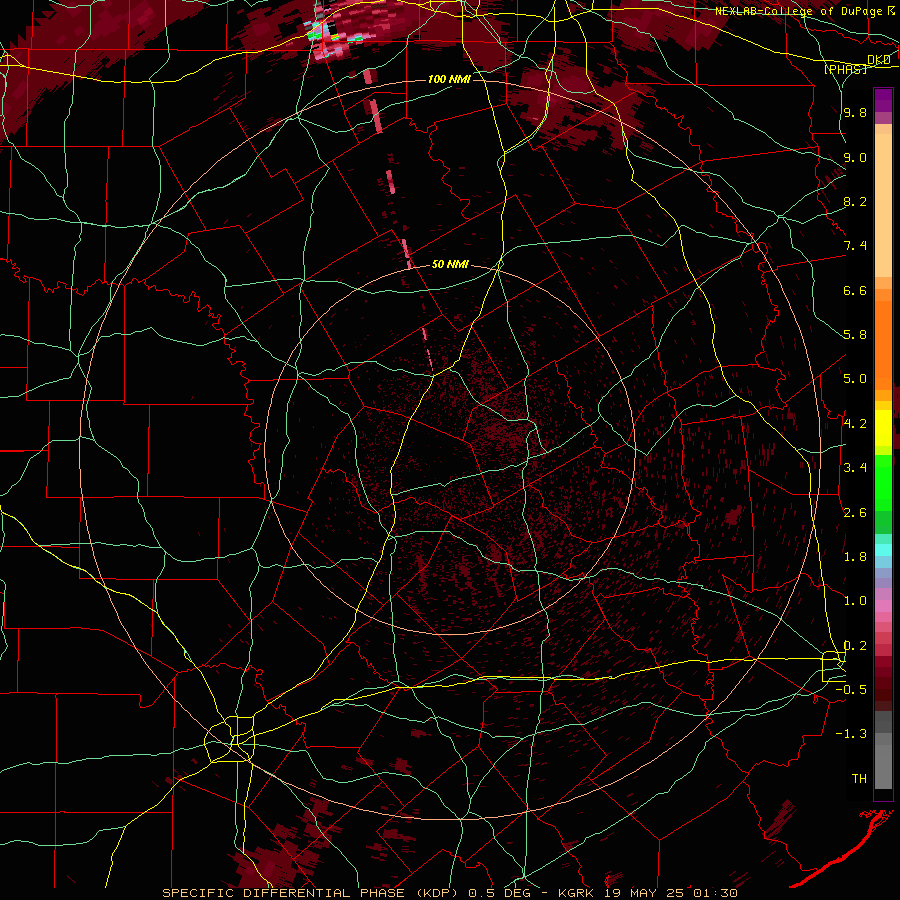Viewport: 900px width, 900px height.
Task: Click the 4.2 value on color scale
Action: pyautogui.click(x=855, y=424)
